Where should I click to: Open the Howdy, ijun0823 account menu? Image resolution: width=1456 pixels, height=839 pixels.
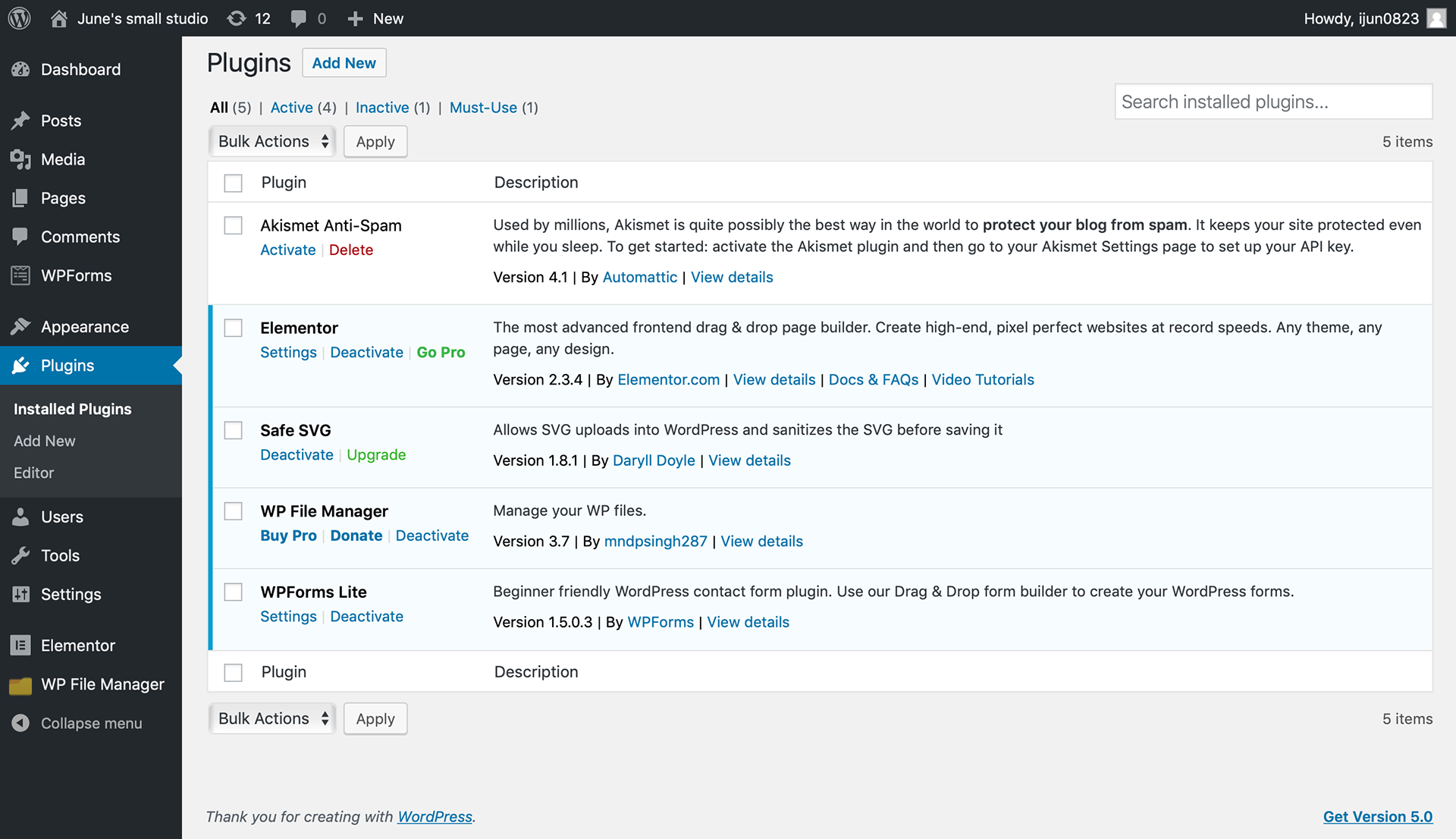[x=1374, y=18]
